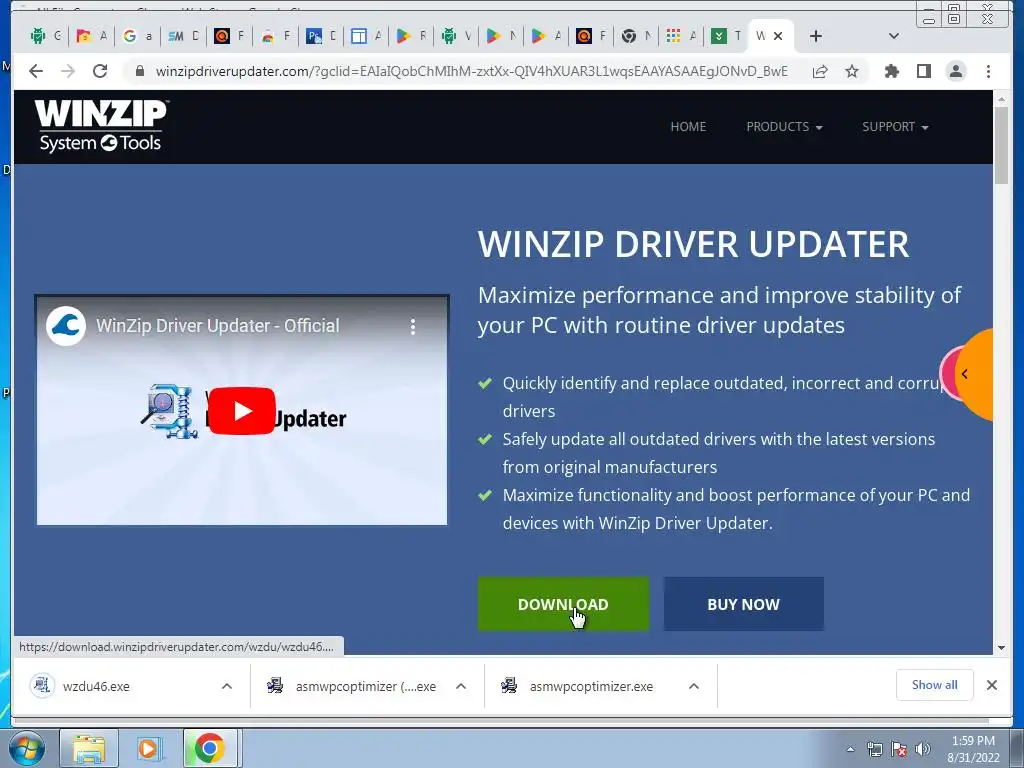Open the volume speaker tray icon
Screen dimensions: 1024x768
[923, 750]
